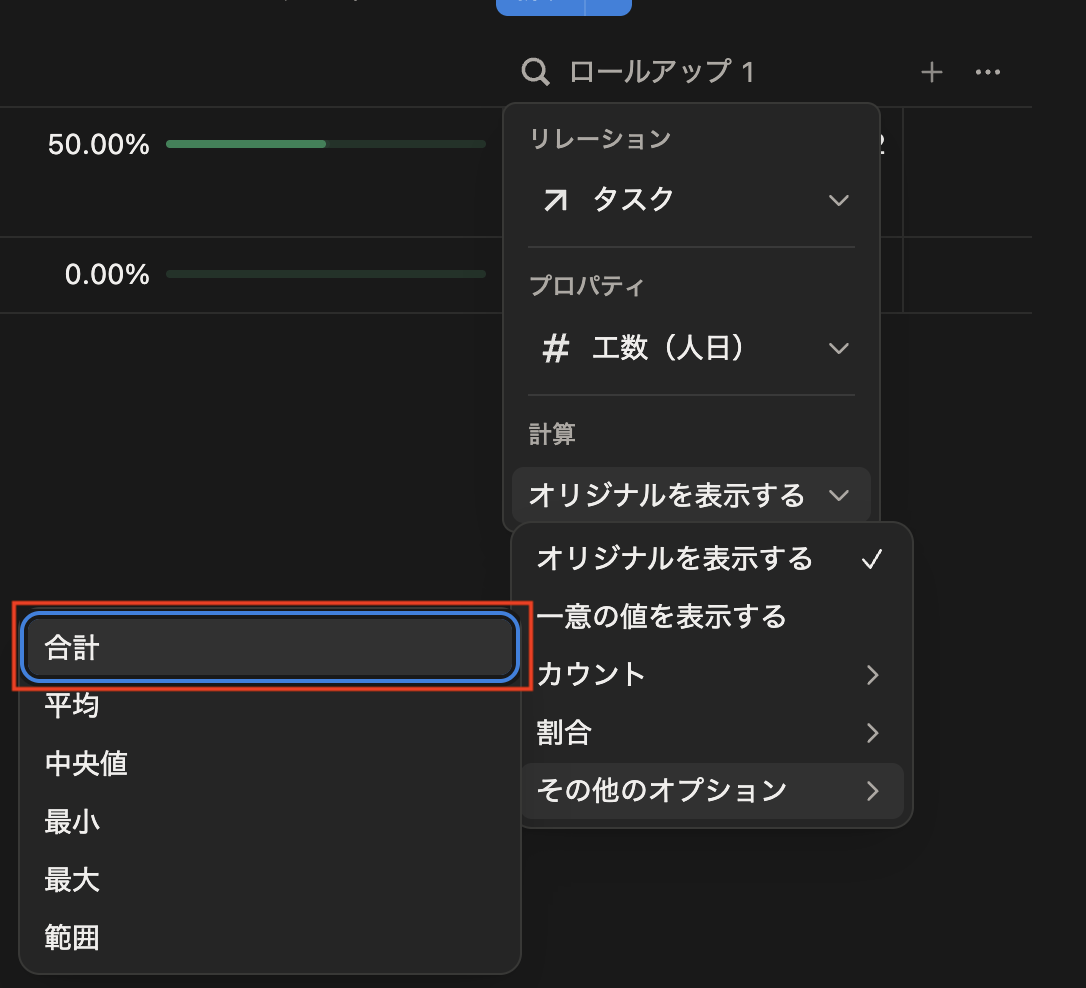Open the three-dot more options menu
1086x988 pixels.
click(x=987, y=72)
